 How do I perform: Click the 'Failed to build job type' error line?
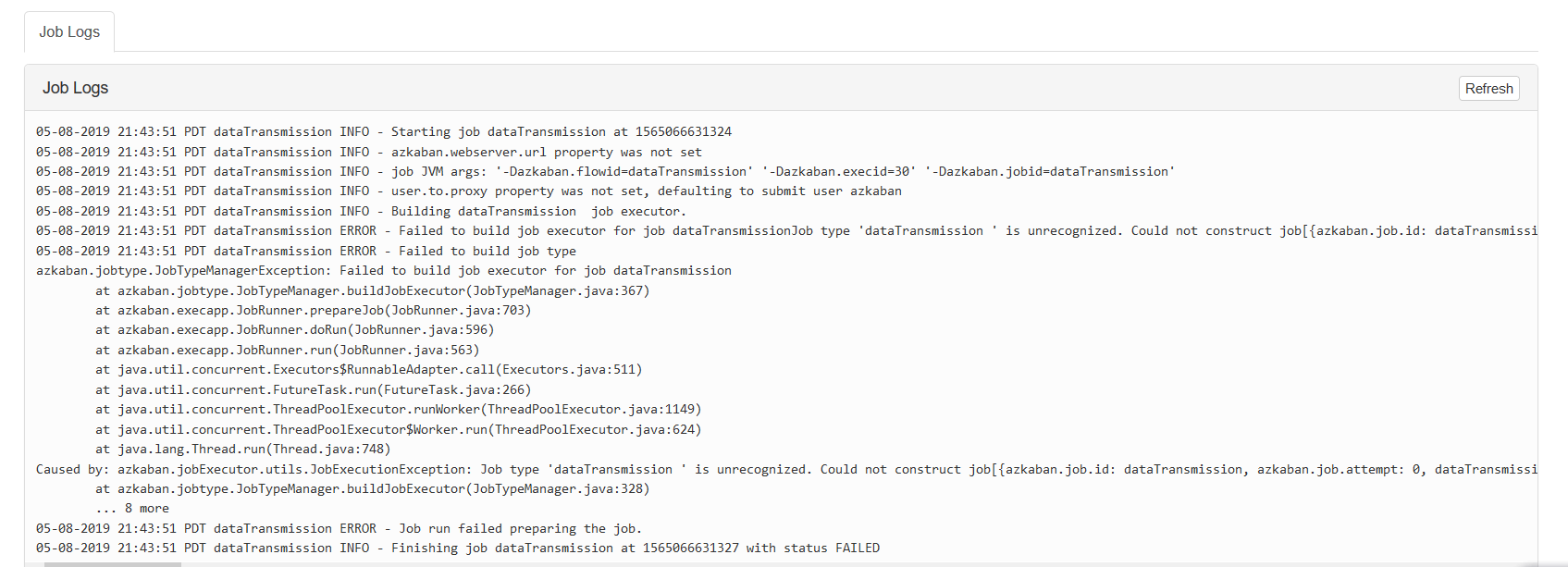(305, 252)
